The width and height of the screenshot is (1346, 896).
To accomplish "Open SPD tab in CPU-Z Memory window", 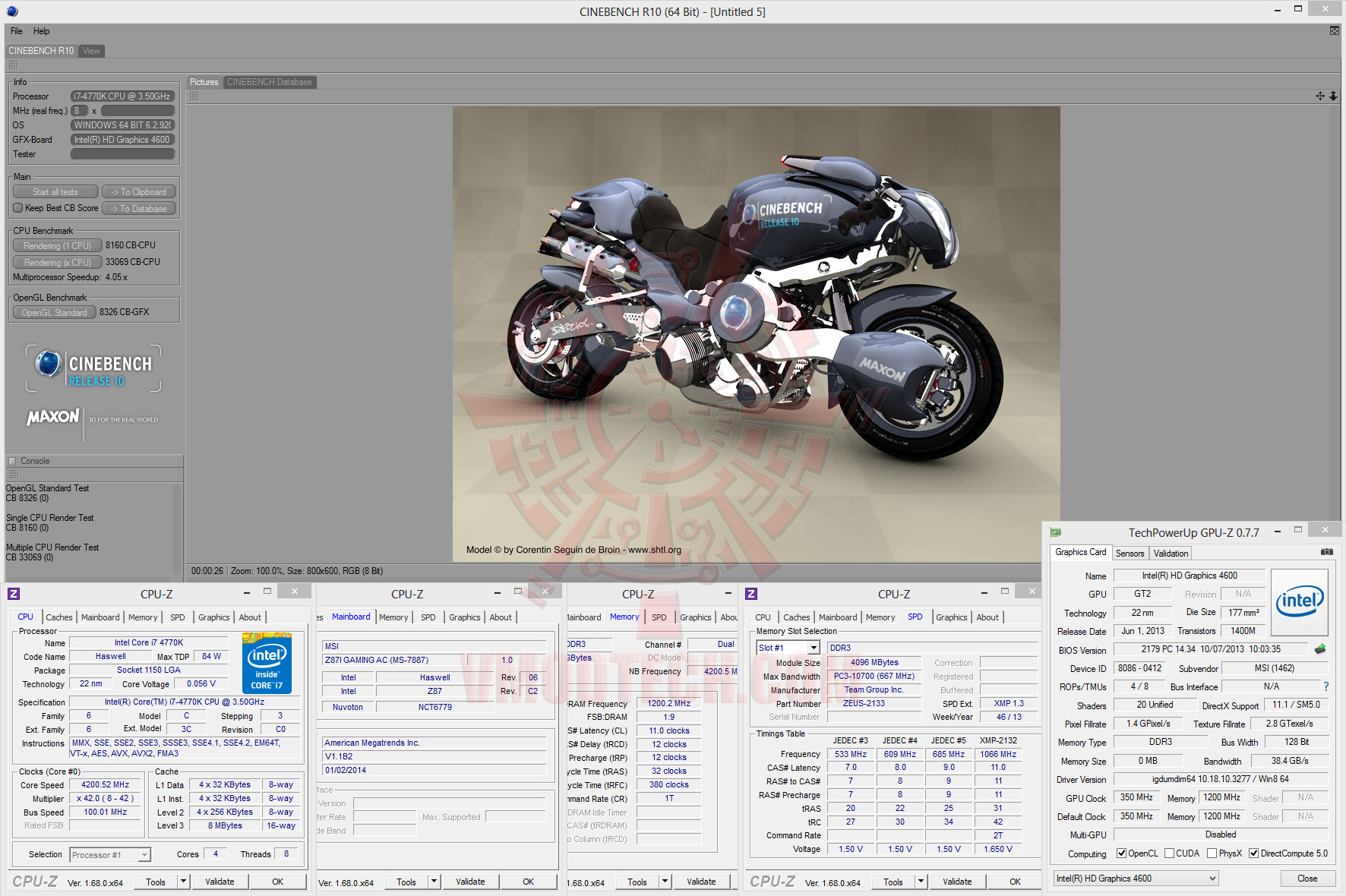I will (x=659, y=617).
